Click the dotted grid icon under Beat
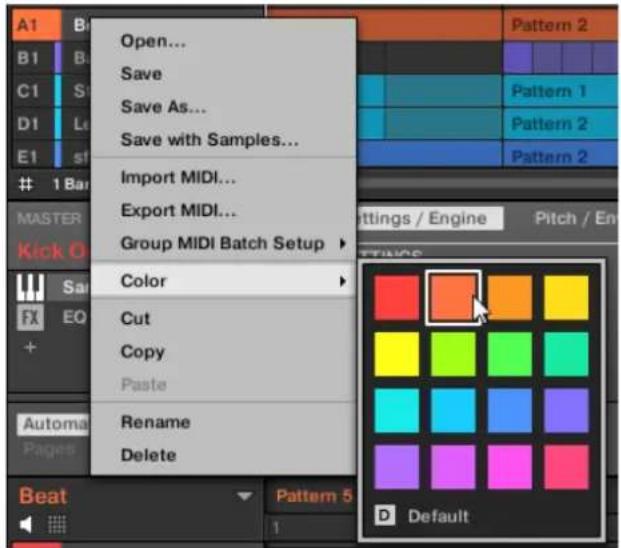Image resolution: width=621 pixels, height=548 pixels. (x=57, y=525)
